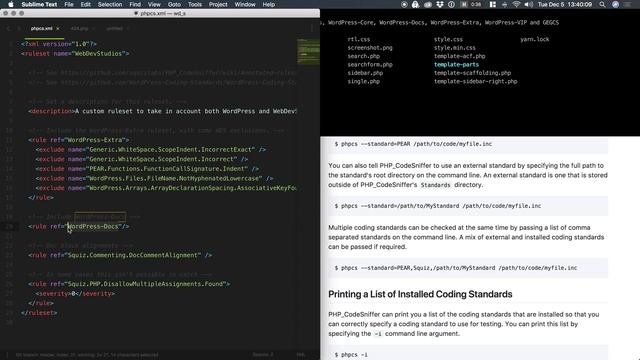Open the Apple menu

(11, 4)
